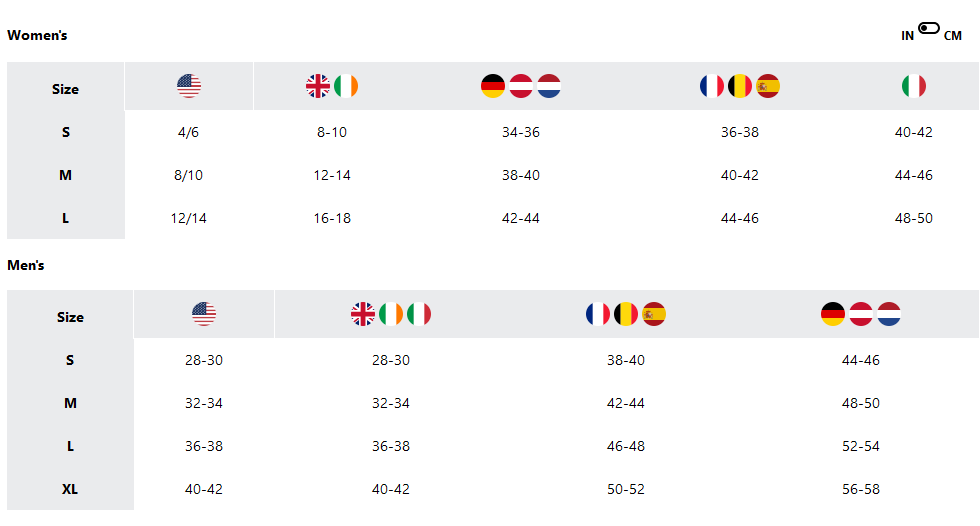Click Women's size M US value 8/10
Screen dimensions: 980x526
[188, 176]
